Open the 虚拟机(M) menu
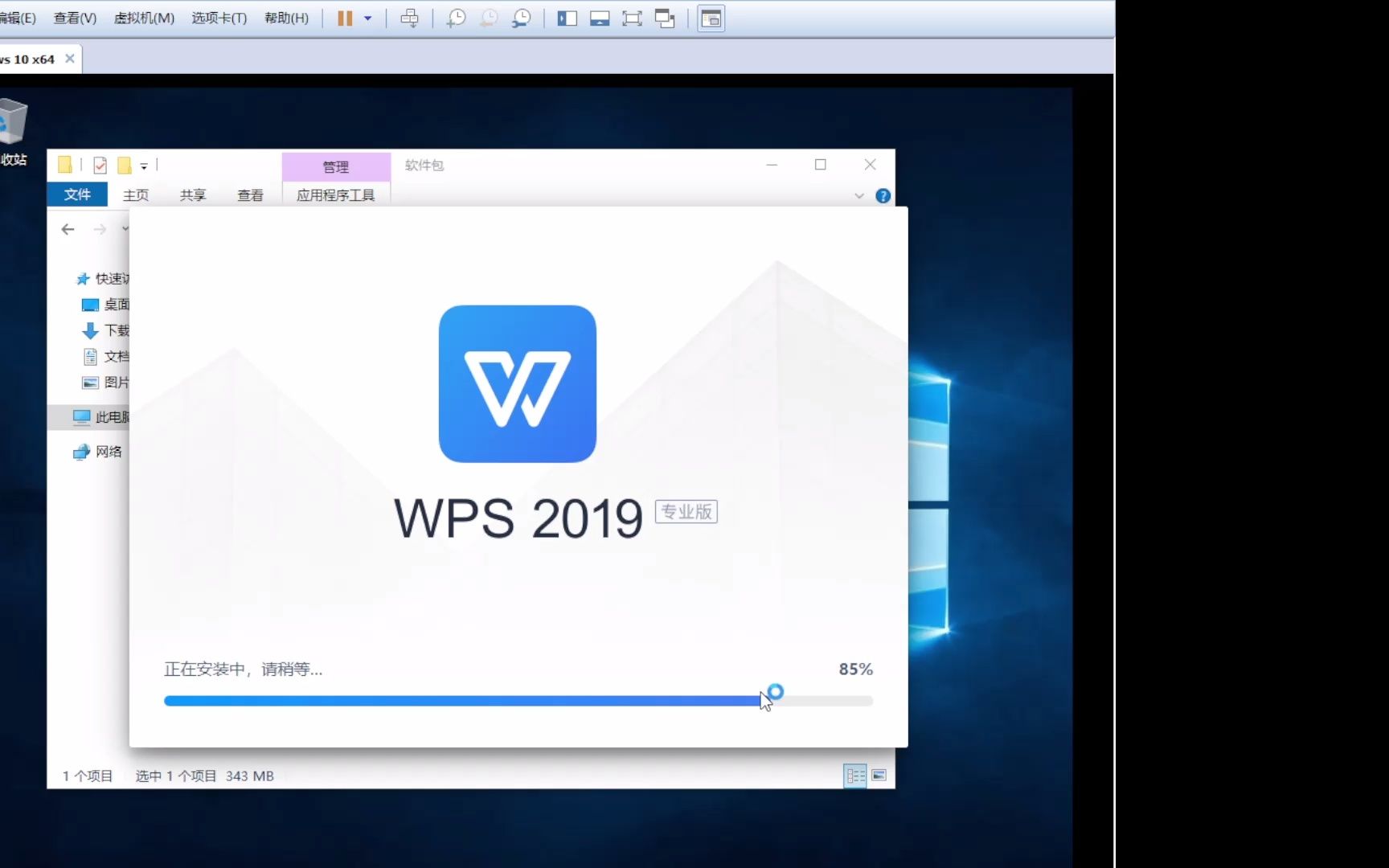Viewport: 1389px width, 868px height. pos(145,18)
